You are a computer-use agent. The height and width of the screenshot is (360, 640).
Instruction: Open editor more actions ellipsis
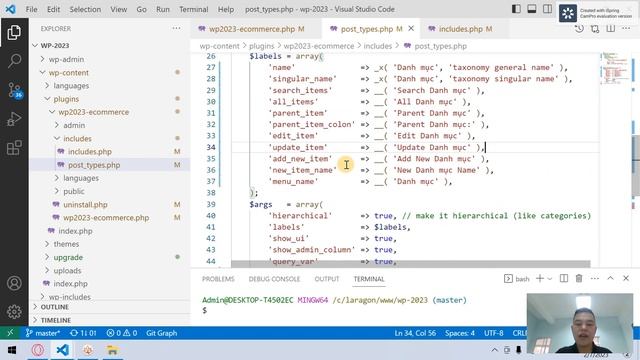(x=626, y=29)
